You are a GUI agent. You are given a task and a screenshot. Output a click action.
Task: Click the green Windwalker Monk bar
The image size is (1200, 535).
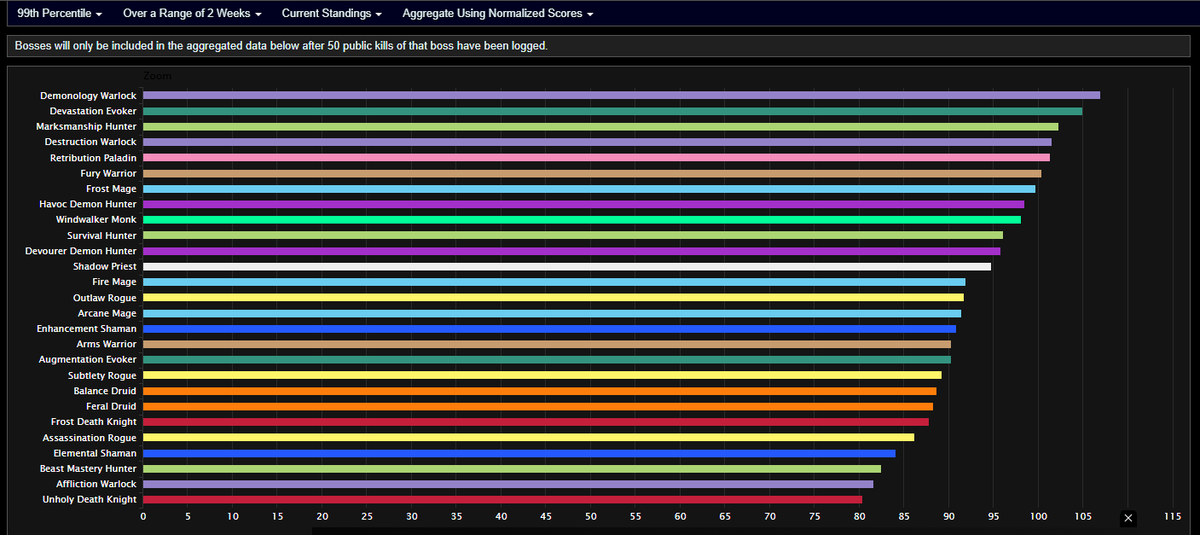(582, 219)
